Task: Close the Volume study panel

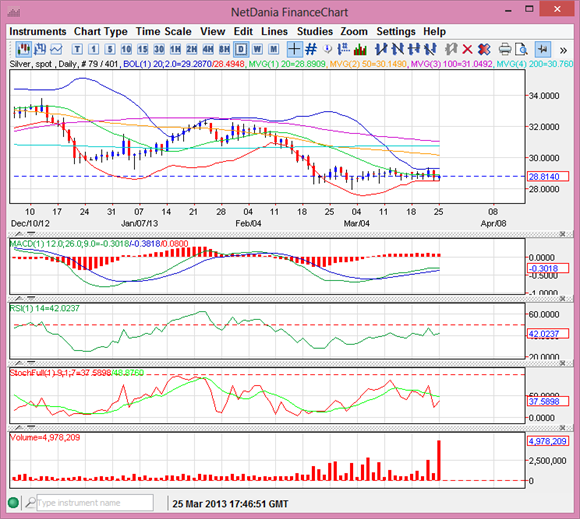Action: click(x=562, y=427)
